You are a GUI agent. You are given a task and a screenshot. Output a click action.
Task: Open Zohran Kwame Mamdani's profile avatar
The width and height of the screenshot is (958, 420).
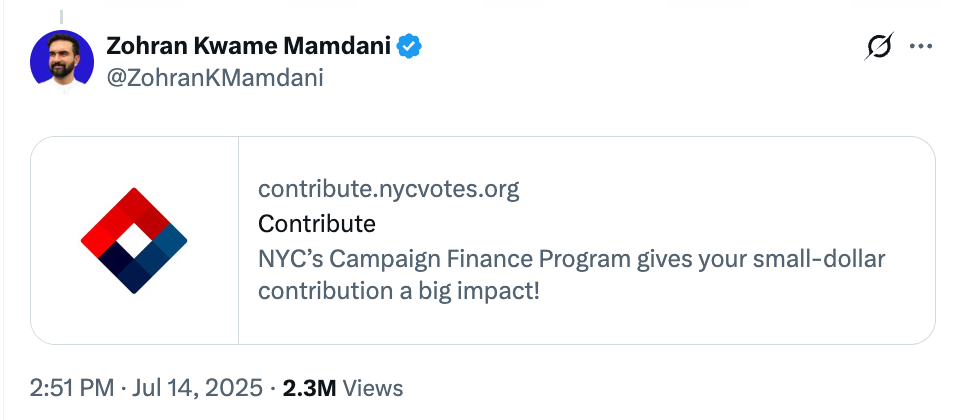click(x=62, y=62)
